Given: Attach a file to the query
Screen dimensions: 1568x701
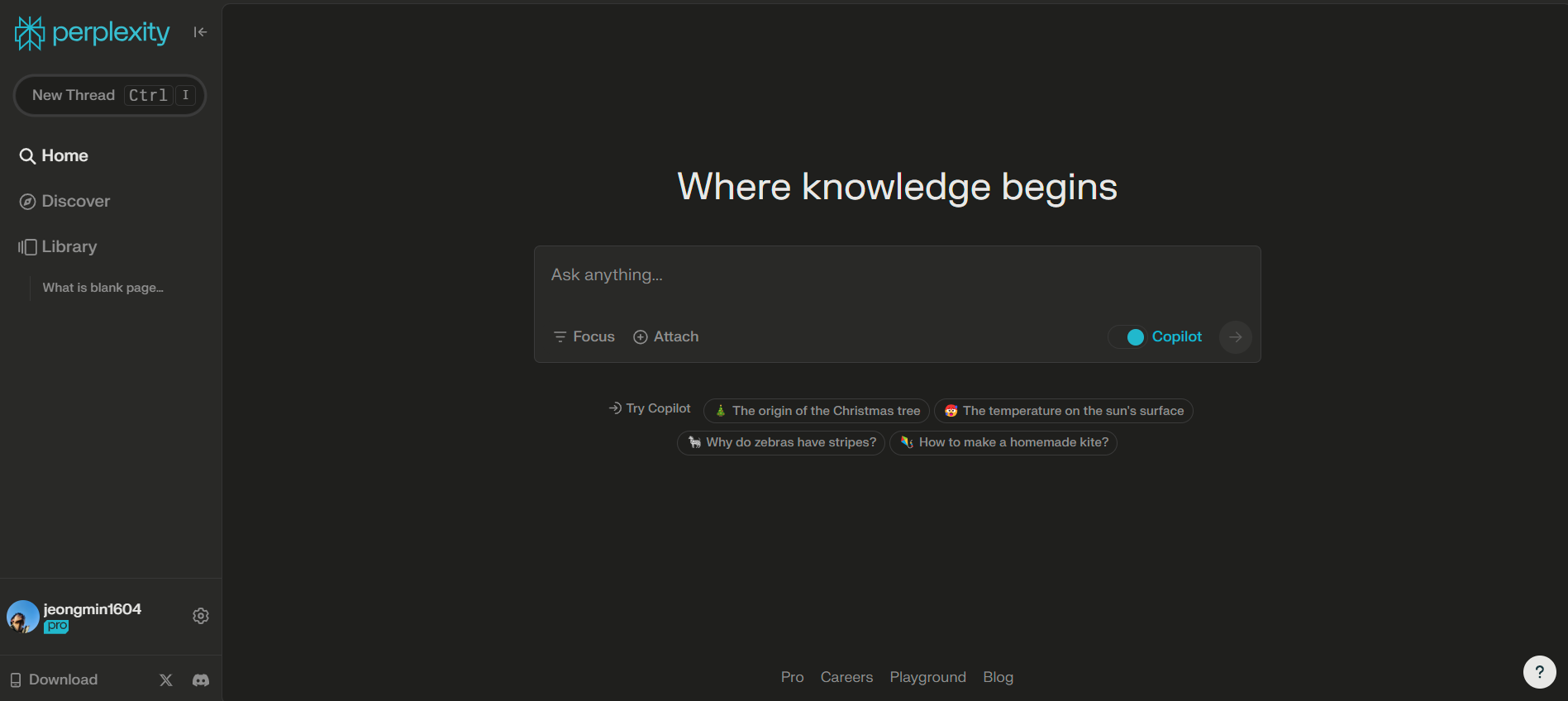Looking at the screenshot, I should tap(666, 336).
